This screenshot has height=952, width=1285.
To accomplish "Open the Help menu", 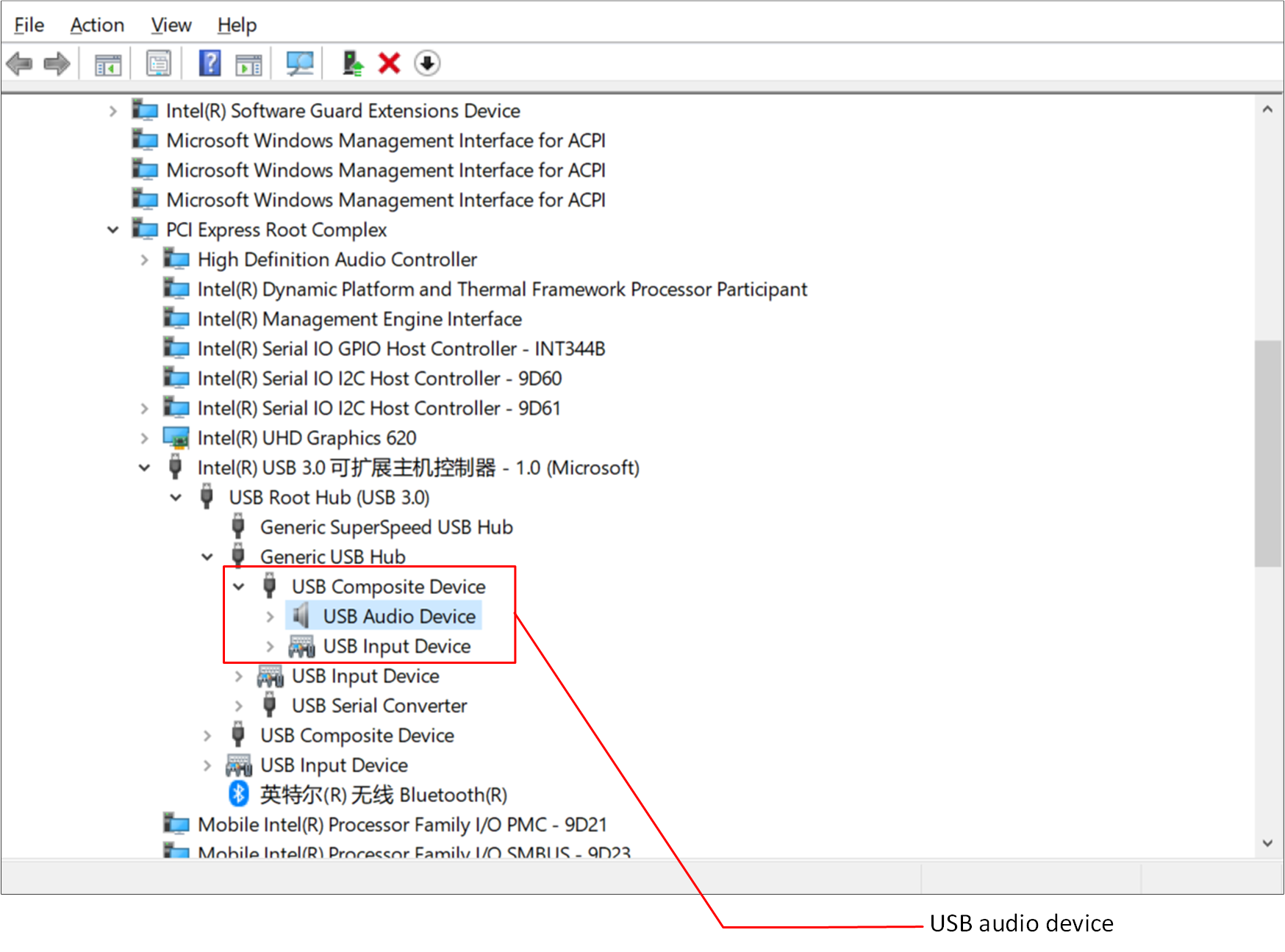I will click(237, 25).
